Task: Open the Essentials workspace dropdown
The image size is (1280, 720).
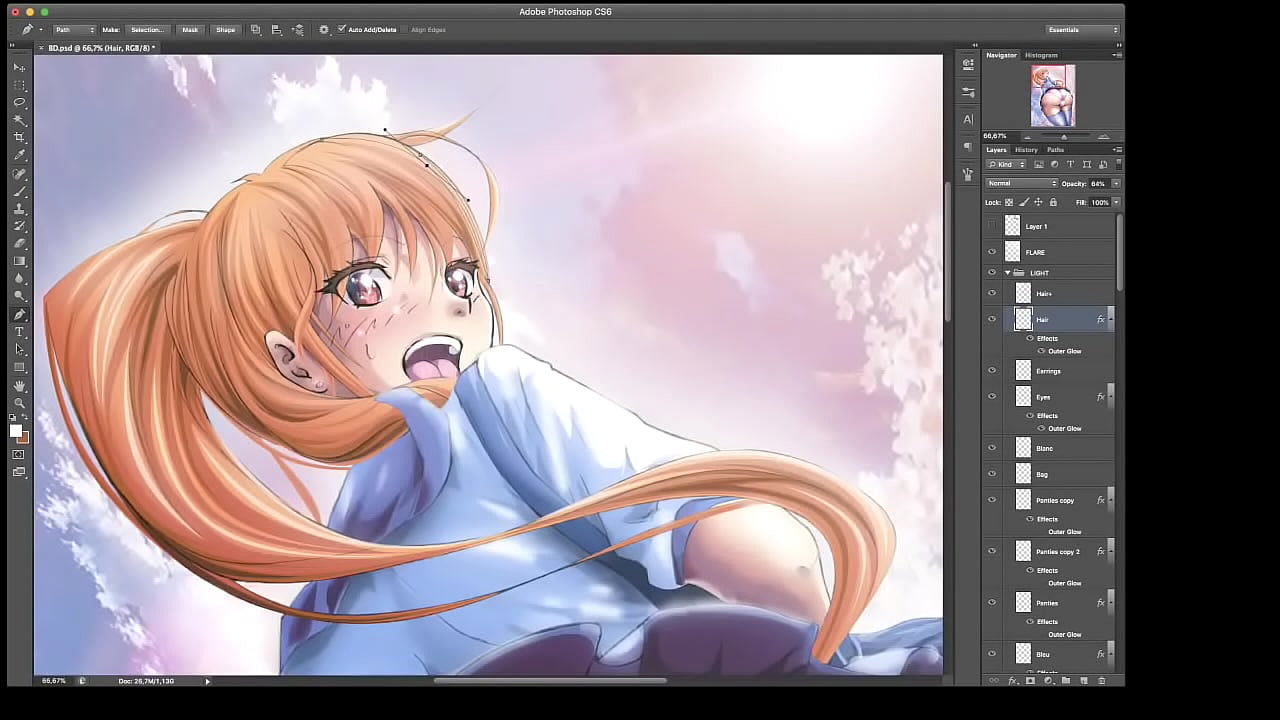Action: pos(1082,30)
